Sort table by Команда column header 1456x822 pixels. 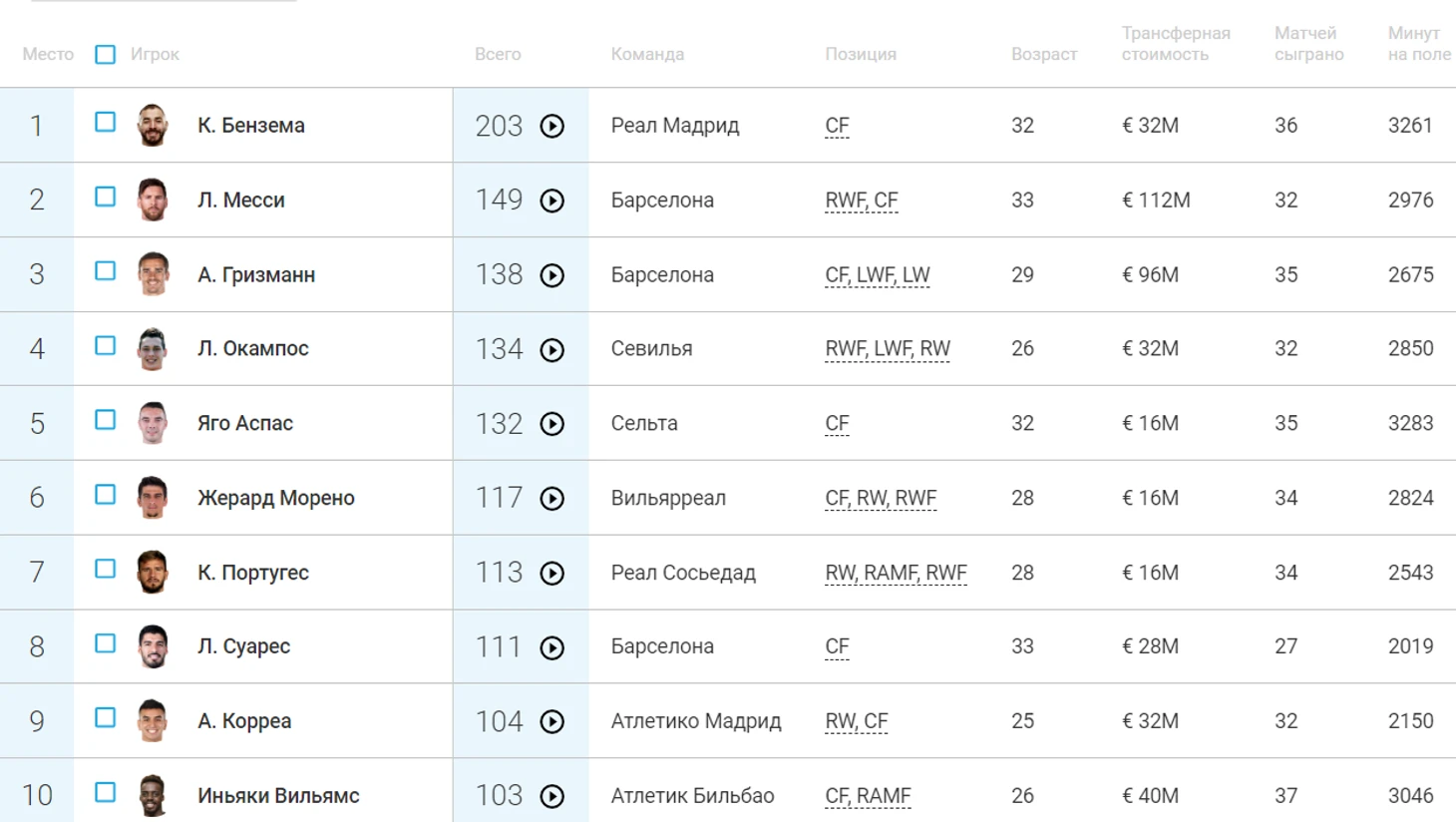[x=647, y=54]
